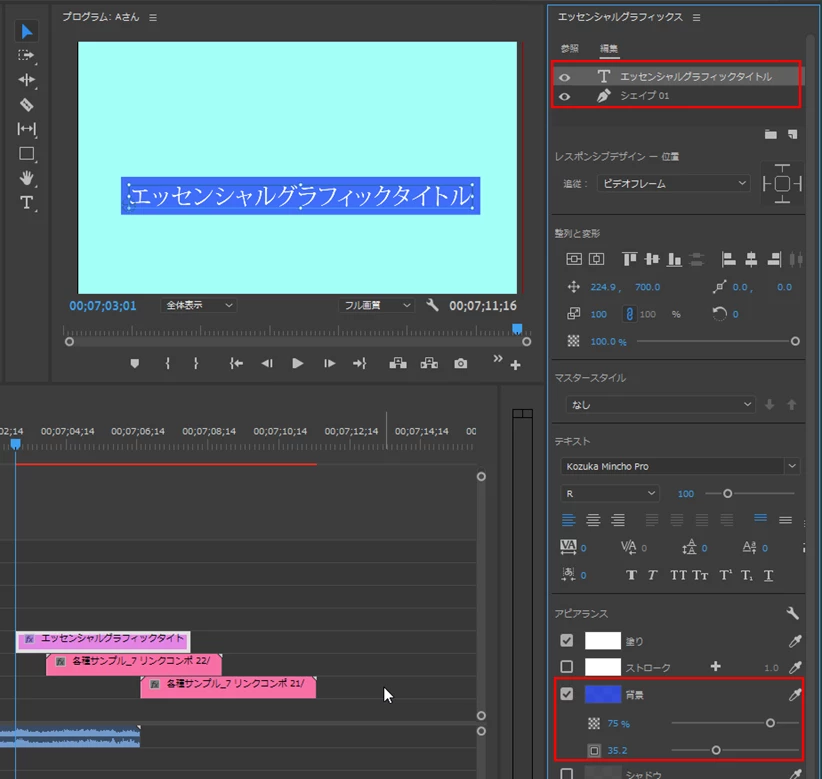Step forward one frame
Image resolution: width=822 pixels, height=779 pixels.
coord(329,363)
